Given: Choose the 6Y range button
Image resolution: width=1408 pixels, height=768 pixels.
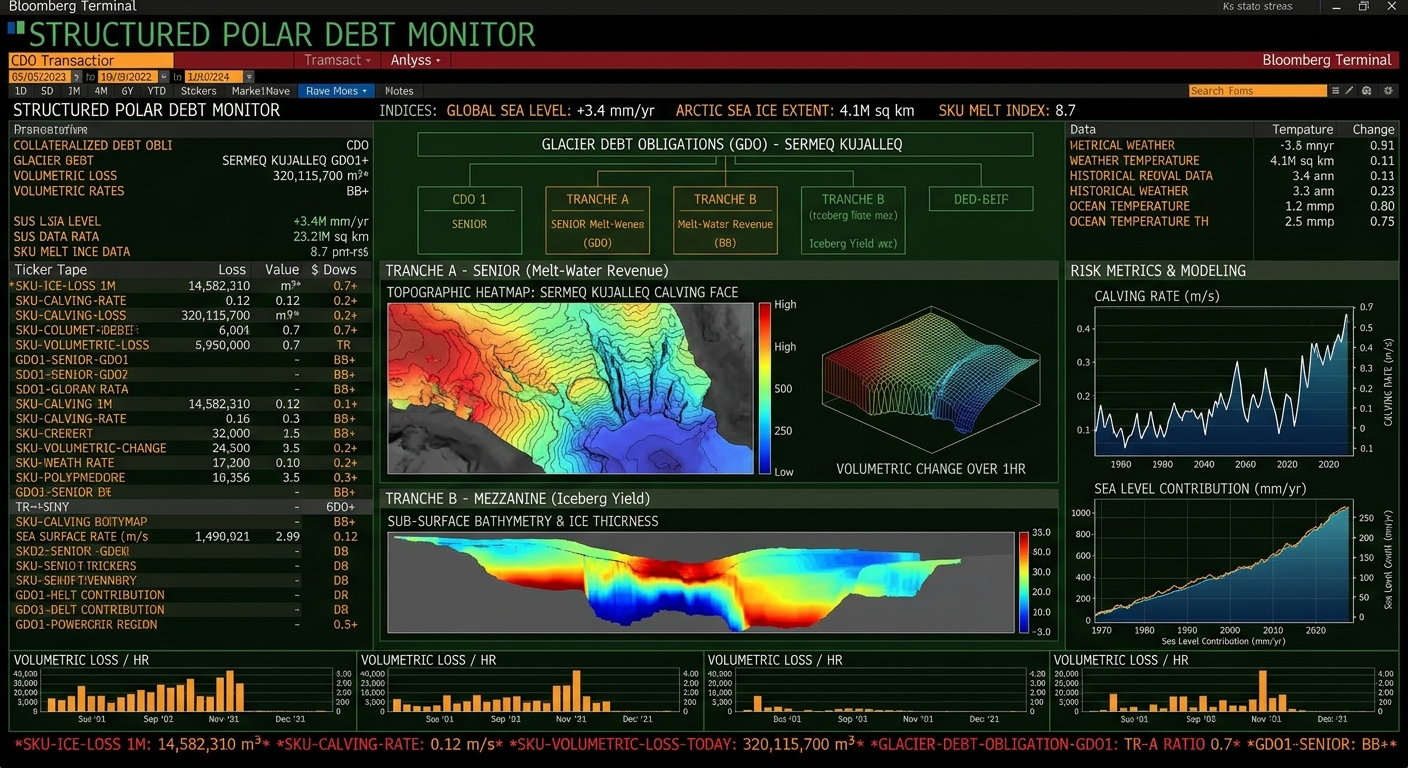Looking at the screenshot, I should point(129,91).
